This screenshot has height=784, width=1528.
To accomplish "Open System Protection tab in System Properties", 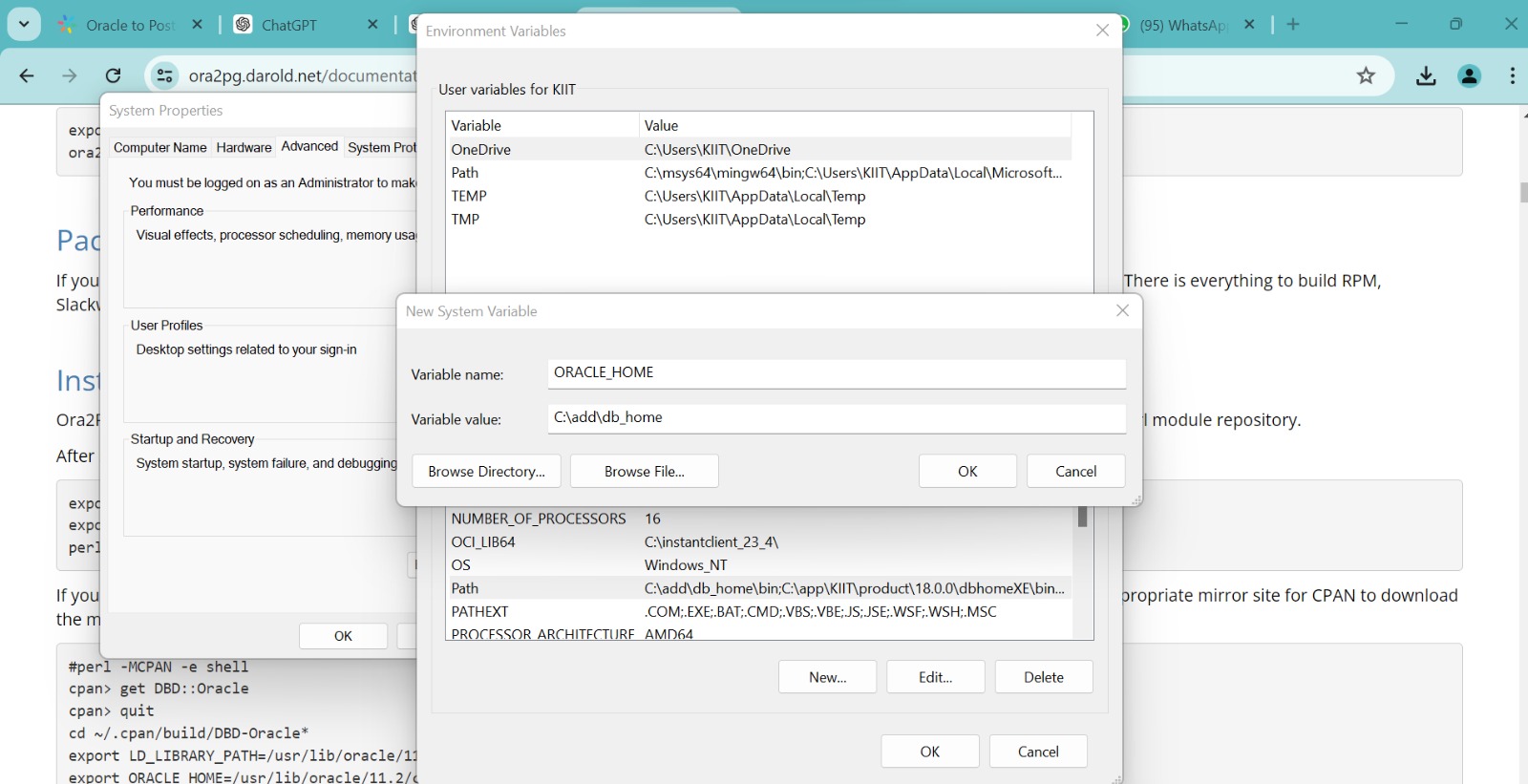I will point(381,147).
